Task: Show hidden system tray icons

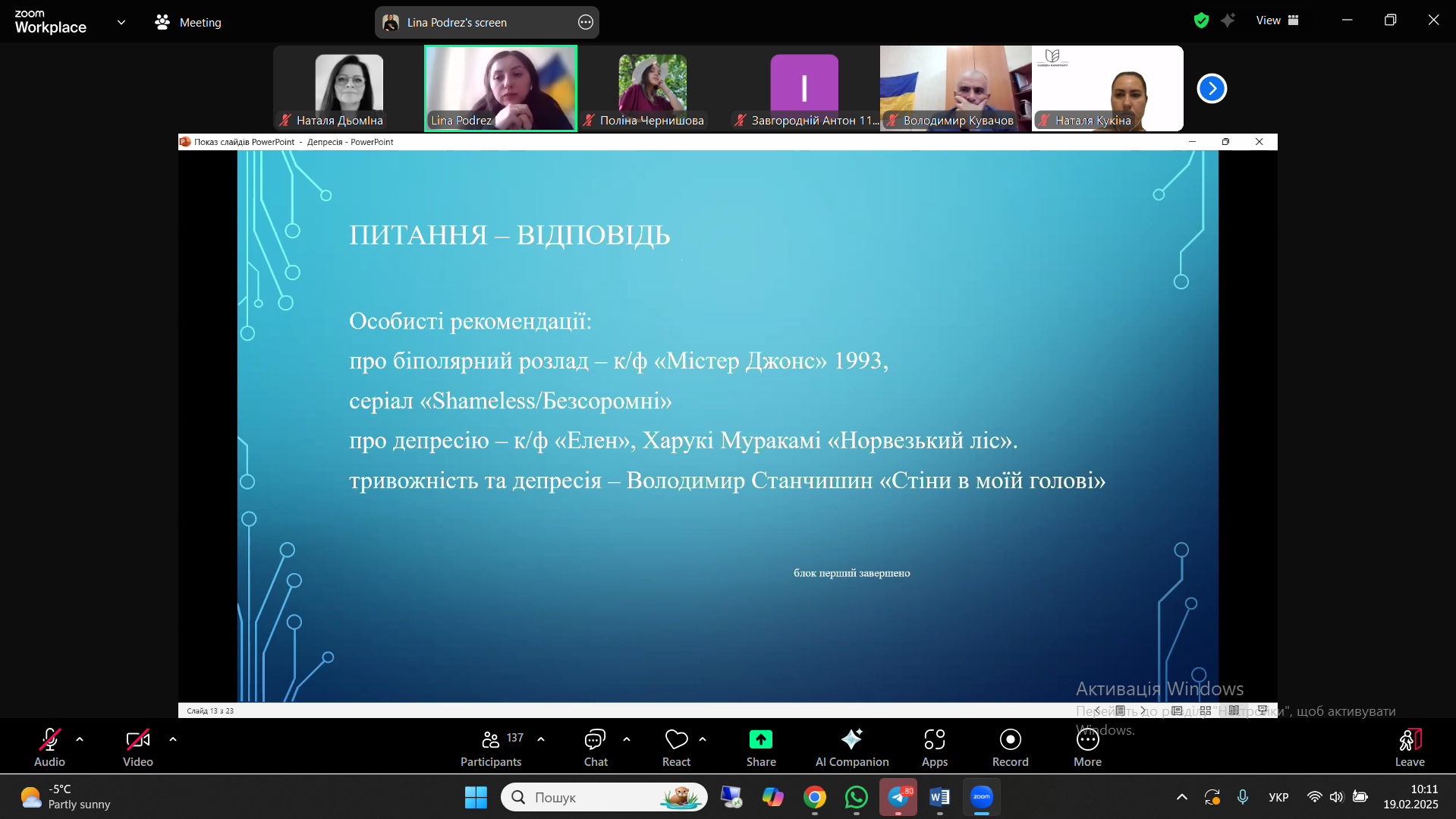Action: point(1182,797)
